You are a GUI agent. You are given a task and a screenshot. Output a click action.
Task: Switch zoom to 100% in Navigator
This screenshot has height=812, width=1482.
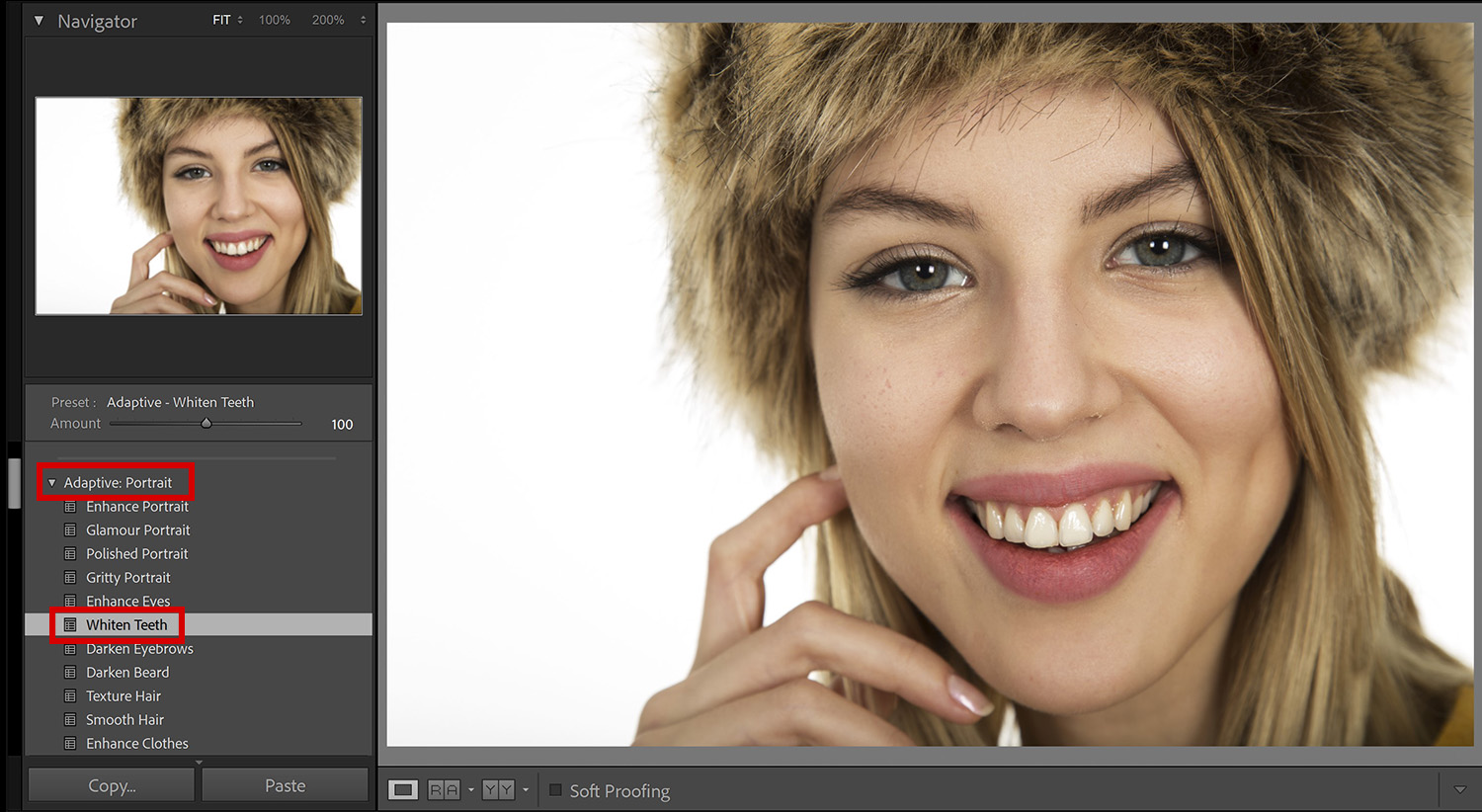[x=275, y=19]
